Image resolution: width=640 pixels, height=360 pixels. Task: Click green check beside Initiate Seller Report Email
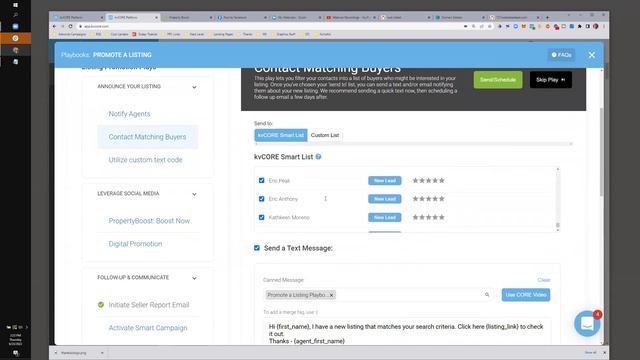101,305
